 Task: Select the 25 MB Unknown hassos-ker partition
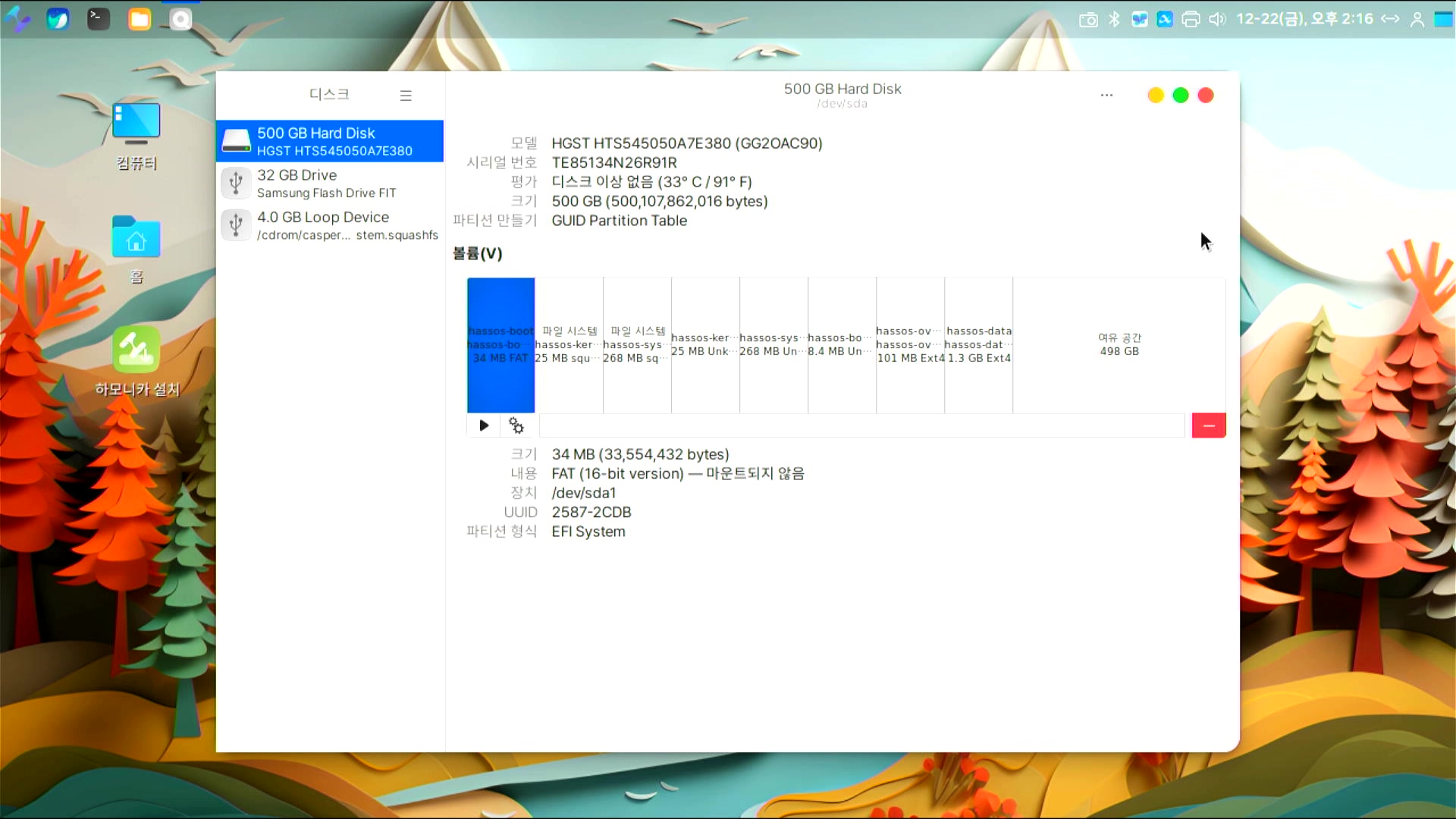pos(705,345)
